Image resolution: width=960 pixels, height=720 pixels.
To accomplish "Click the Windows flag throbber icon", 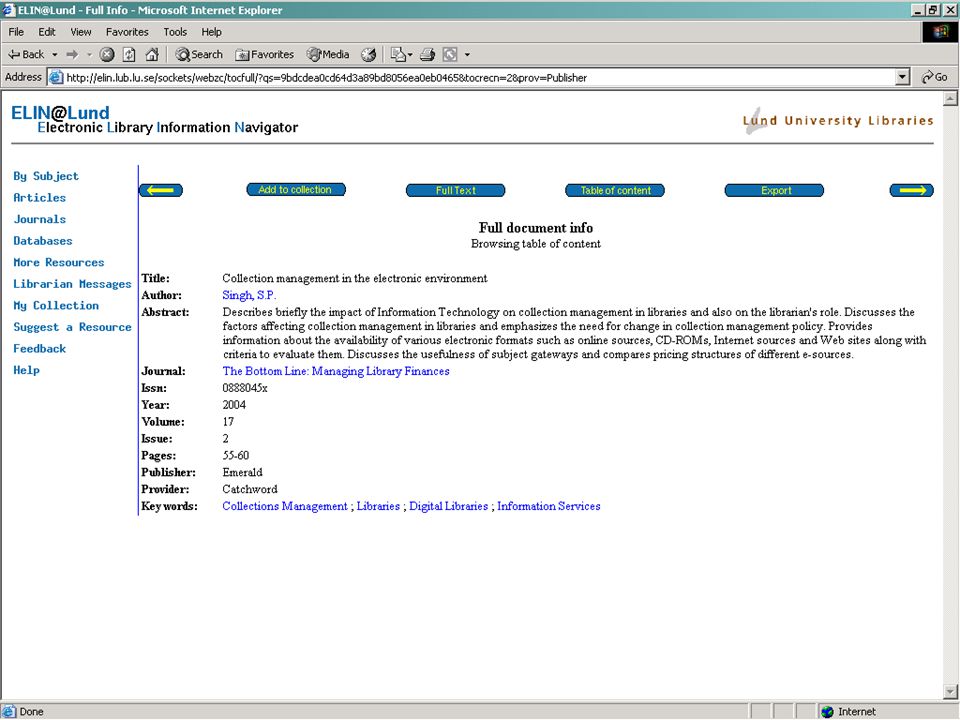I will (940, 32).
